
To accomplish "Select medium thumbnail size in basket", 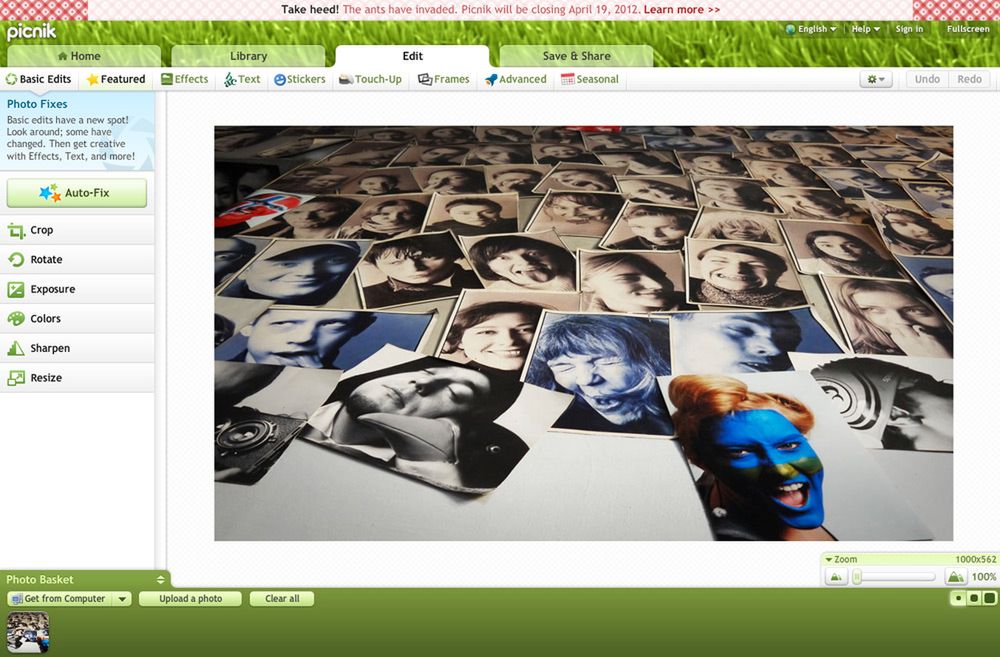I will click(974, 598).
